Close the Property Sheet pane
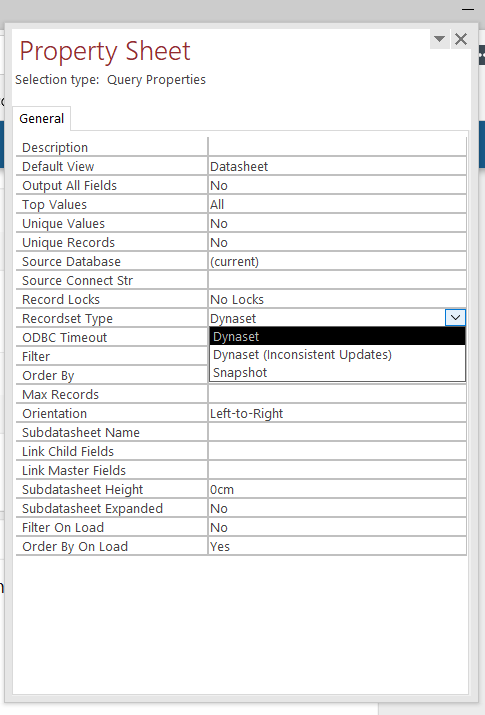Viewport: 485px width, 715px height. [461, 39]
